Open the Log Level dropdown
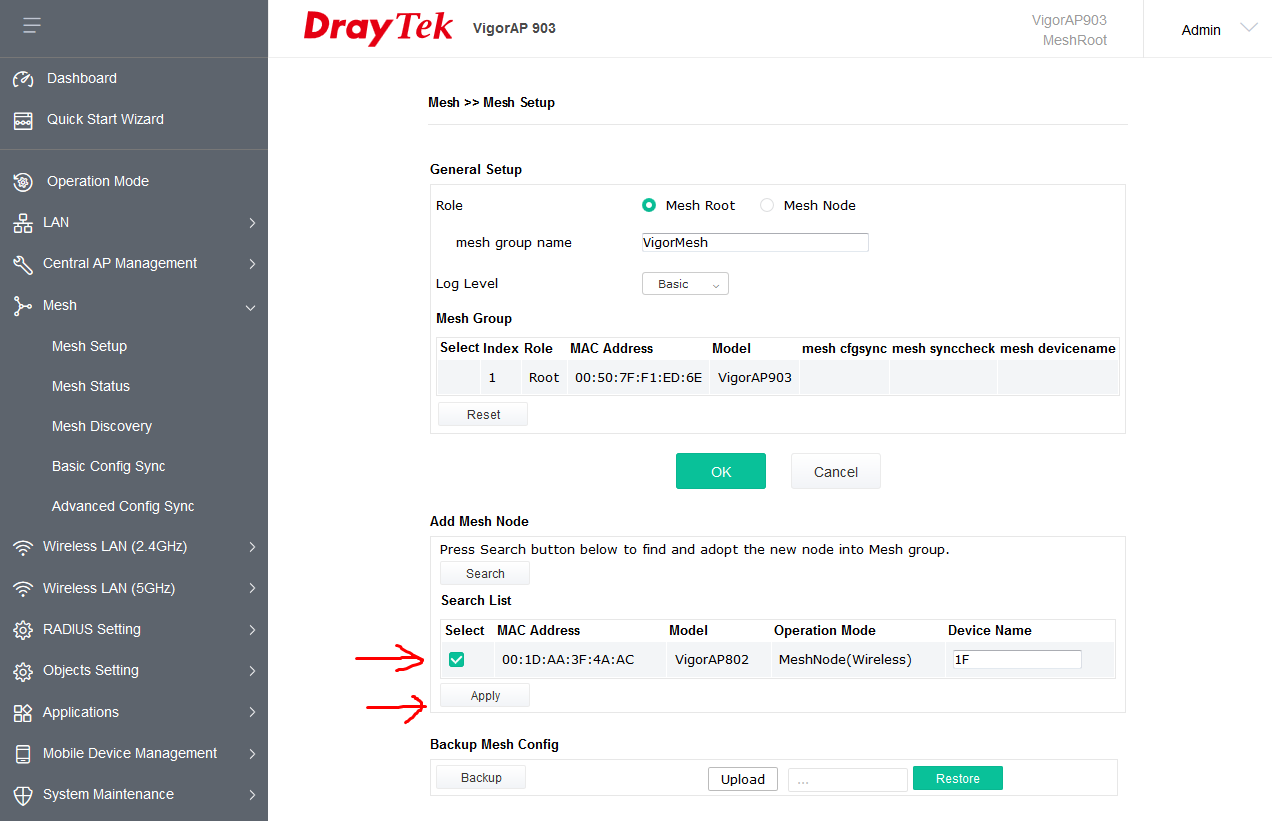The height and width of the screenshot is (821, 1272). pos(685,284)
